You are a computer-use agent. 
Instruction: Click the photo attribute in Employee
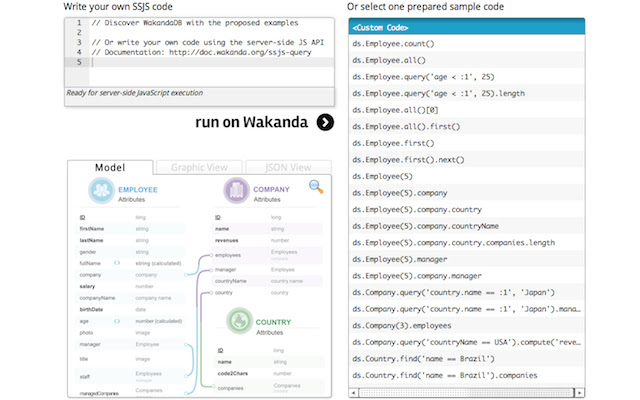point(86,333)
